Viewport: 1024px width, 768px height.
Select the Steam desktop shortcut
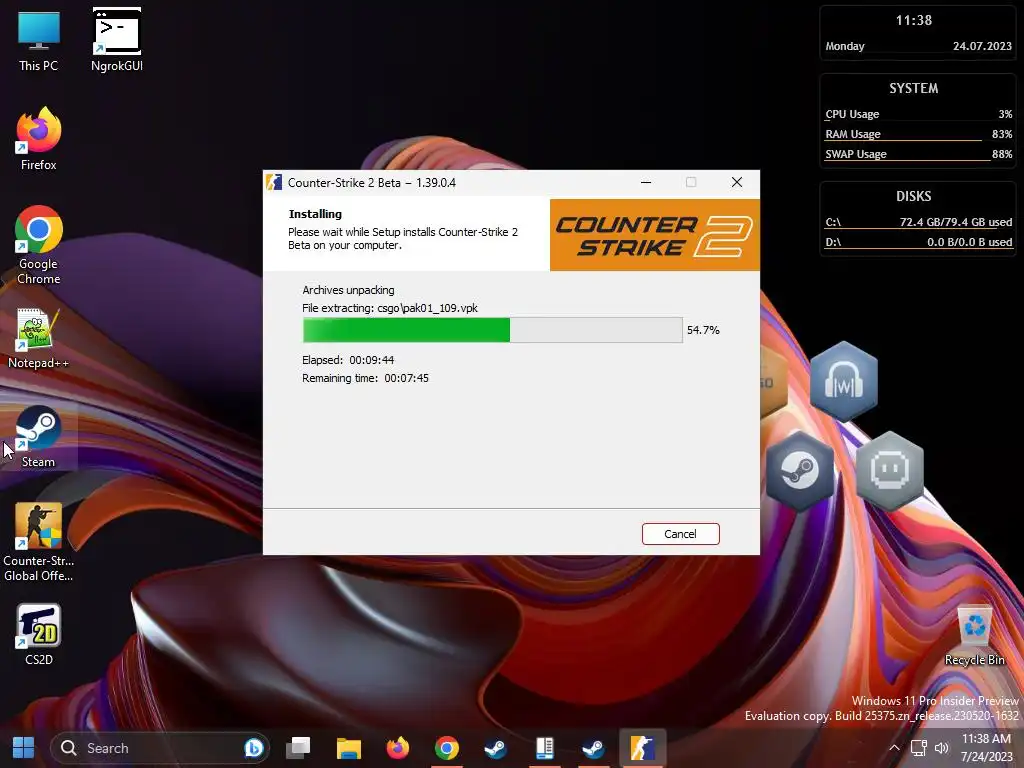pyautogui.click(x=39, y=436)
